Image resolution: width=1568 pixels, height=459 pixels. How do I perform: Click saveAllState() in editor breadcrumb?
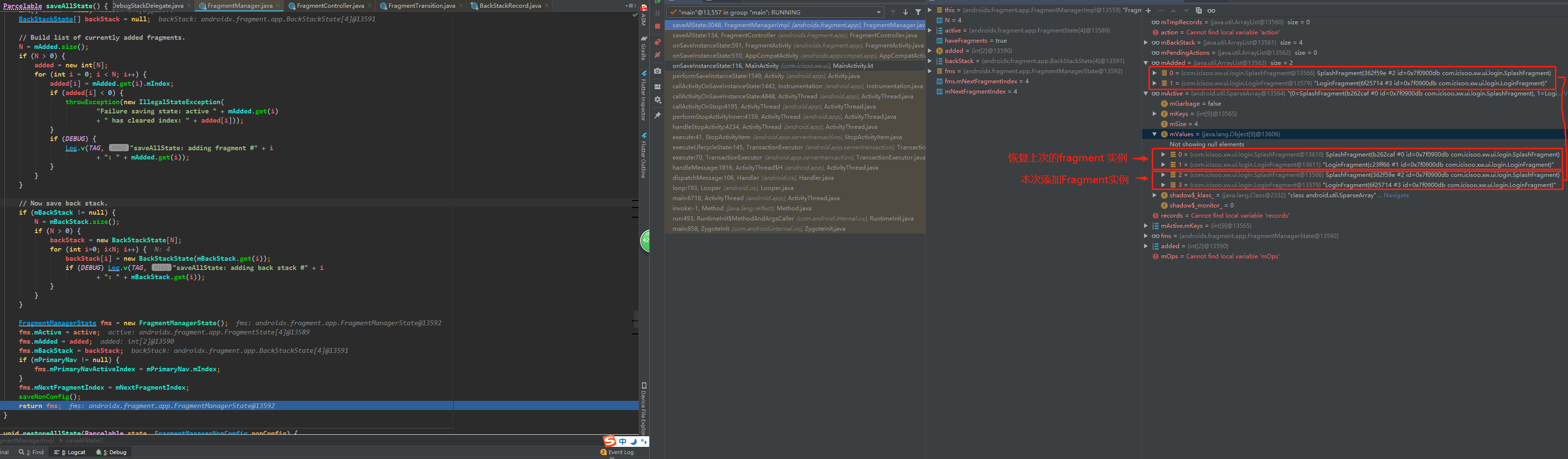pos(84,441)
